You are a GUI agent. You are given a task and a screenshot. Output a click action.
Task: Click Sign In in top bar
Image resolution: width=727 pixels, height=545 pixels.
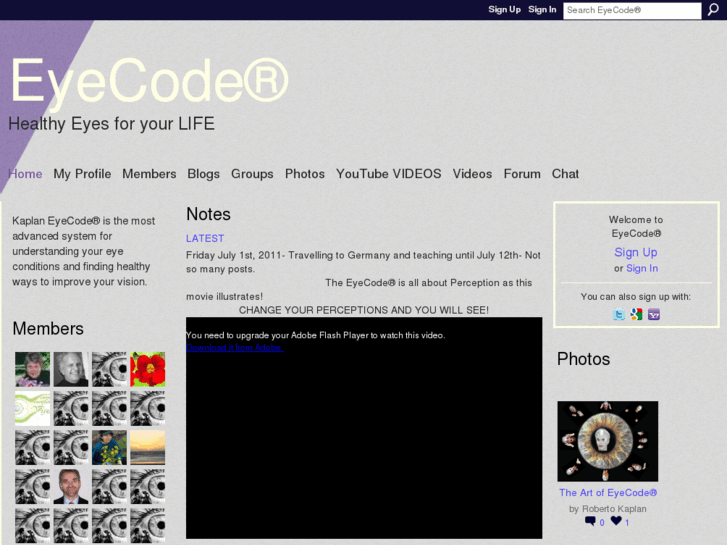click(542, 9)
